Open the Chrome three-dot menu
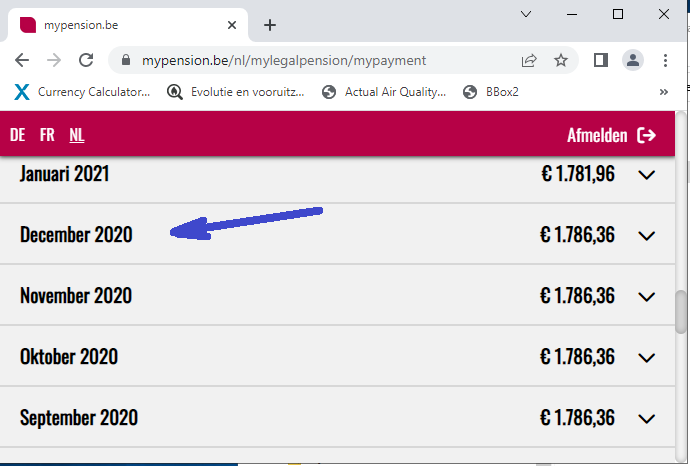This screenshot has height=466, width=690. 665,60
